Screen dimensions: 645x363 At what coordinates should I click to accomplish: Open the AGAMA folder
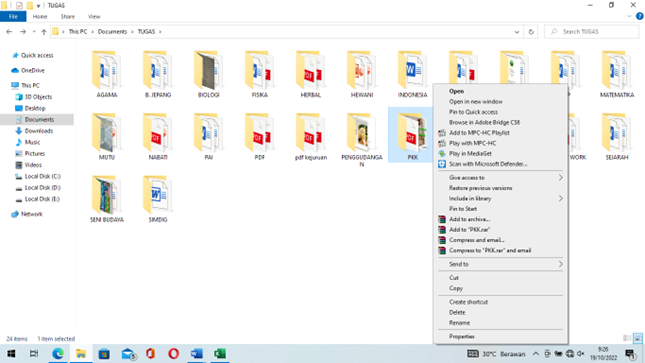click(x=107, y=74)
